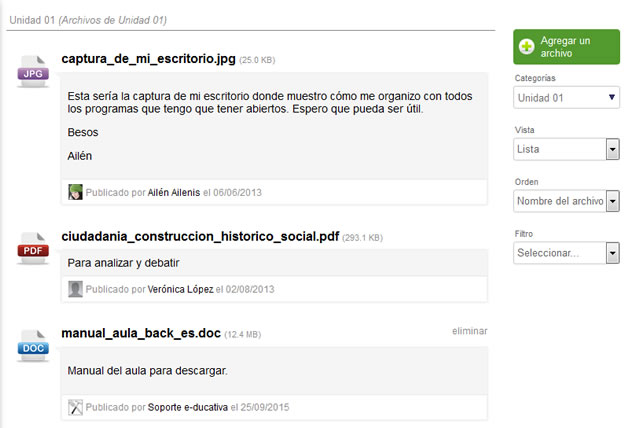Click eliminar link for manual_aula_back_es.doc
The height and width of the screenshot is (428, 625).
click(470, 331)
